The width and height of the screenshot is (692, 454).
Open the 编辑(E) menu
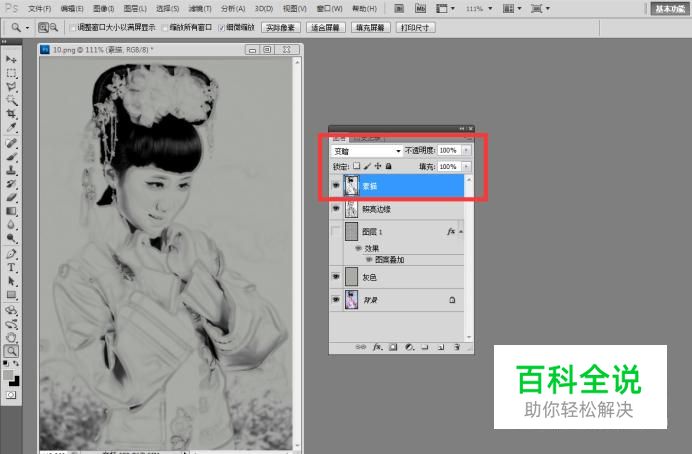coord(71,8)
